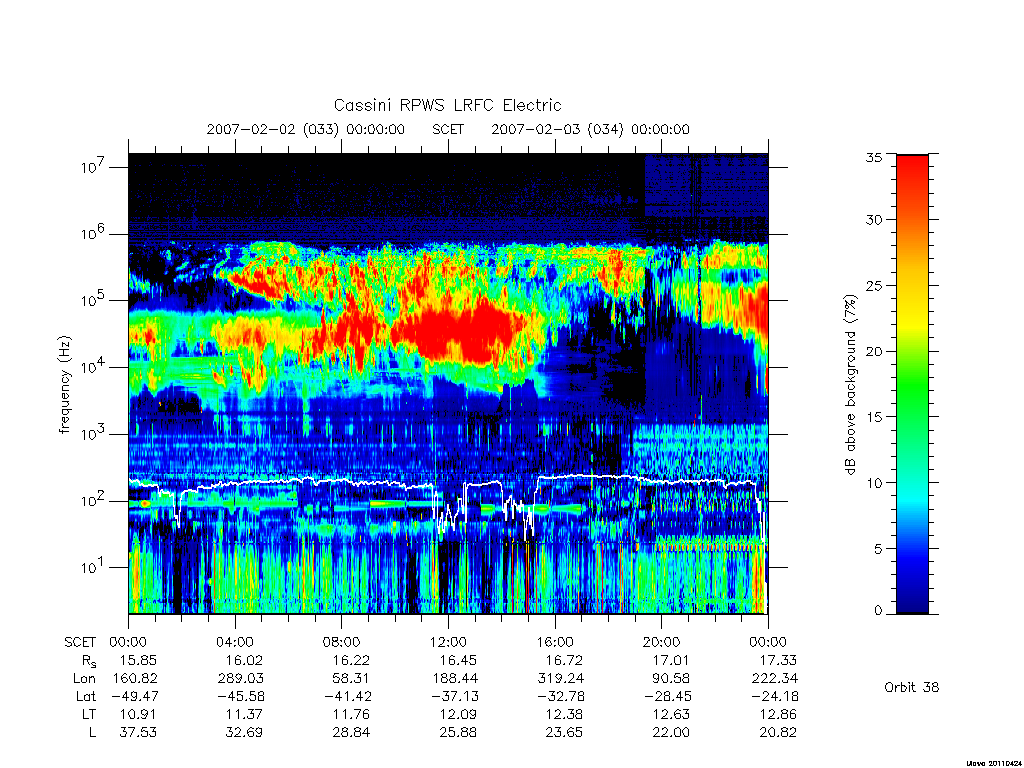
Task: Click latitude value -24.18
Action: pos(774,697)
